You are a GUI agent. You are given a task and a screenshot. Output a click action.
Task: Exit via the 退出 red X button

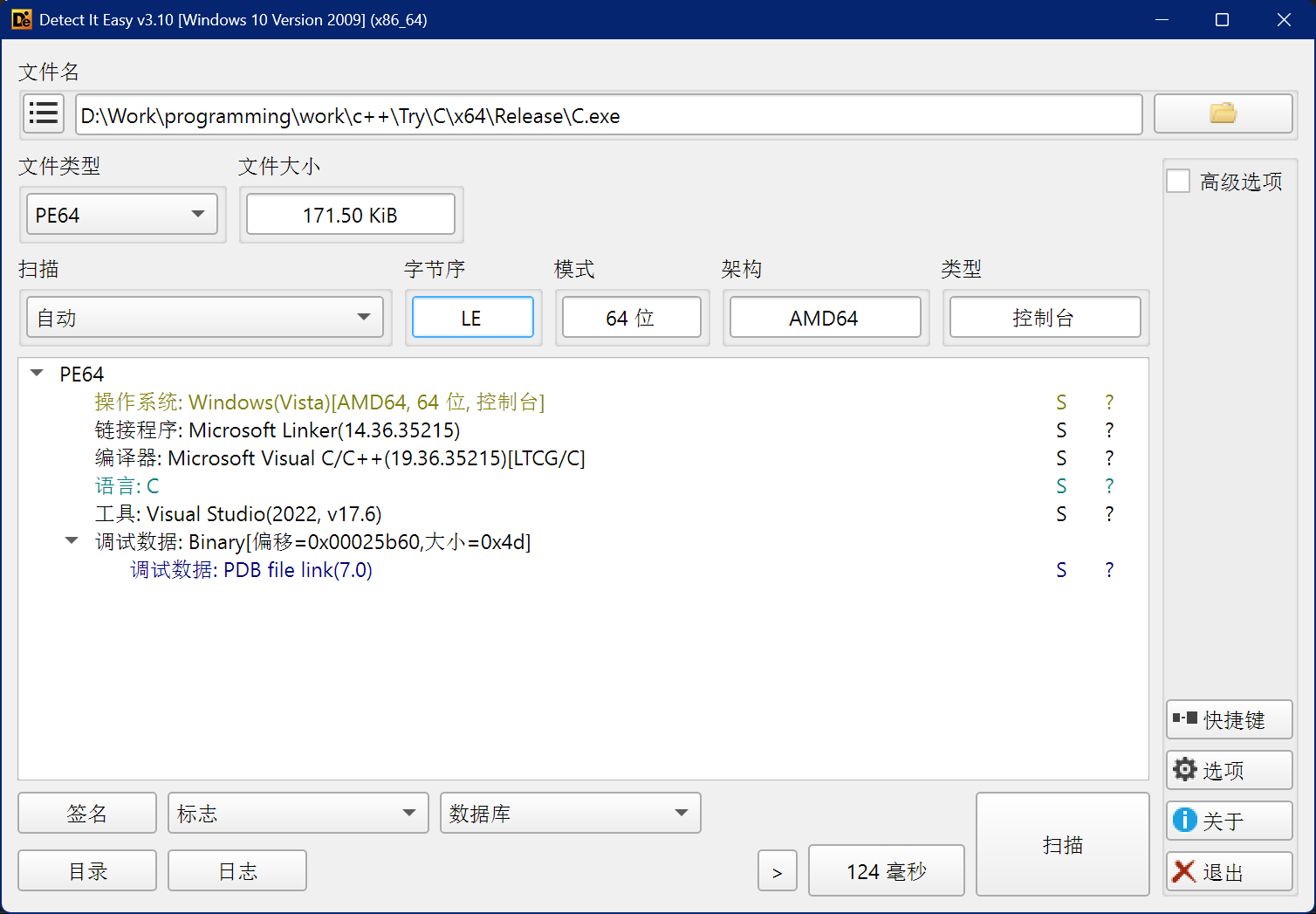point(1229,871)
